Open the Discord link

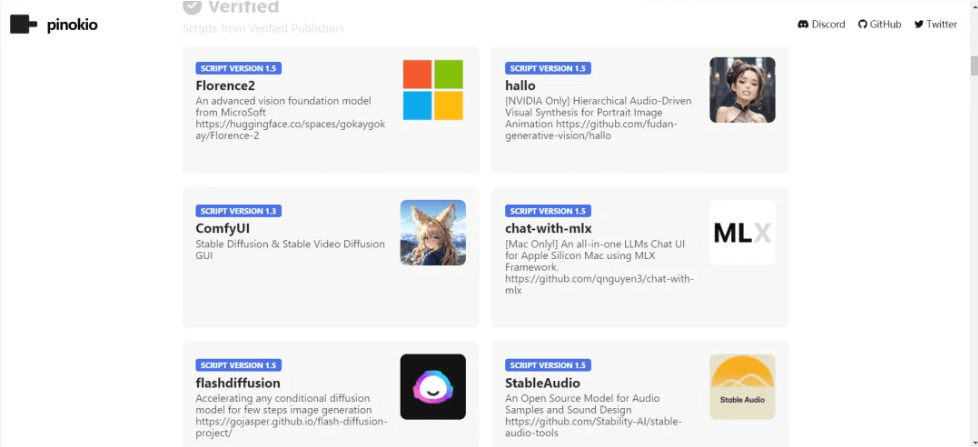(821, 24)
